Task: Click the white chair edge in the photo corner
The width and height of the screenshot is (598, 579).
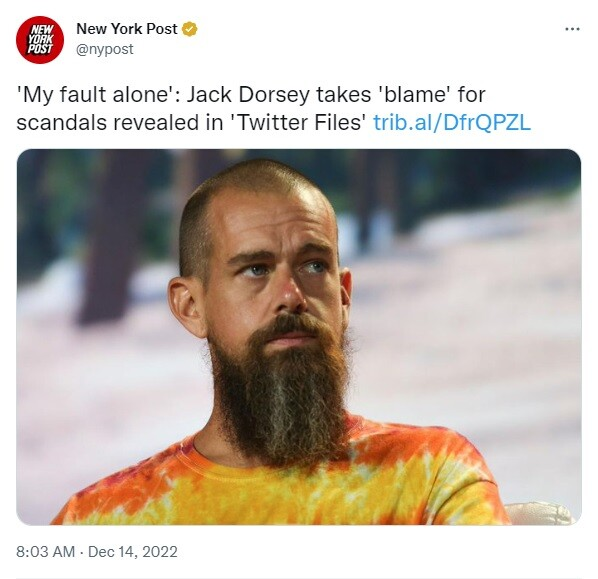Action: coord(540,513)
